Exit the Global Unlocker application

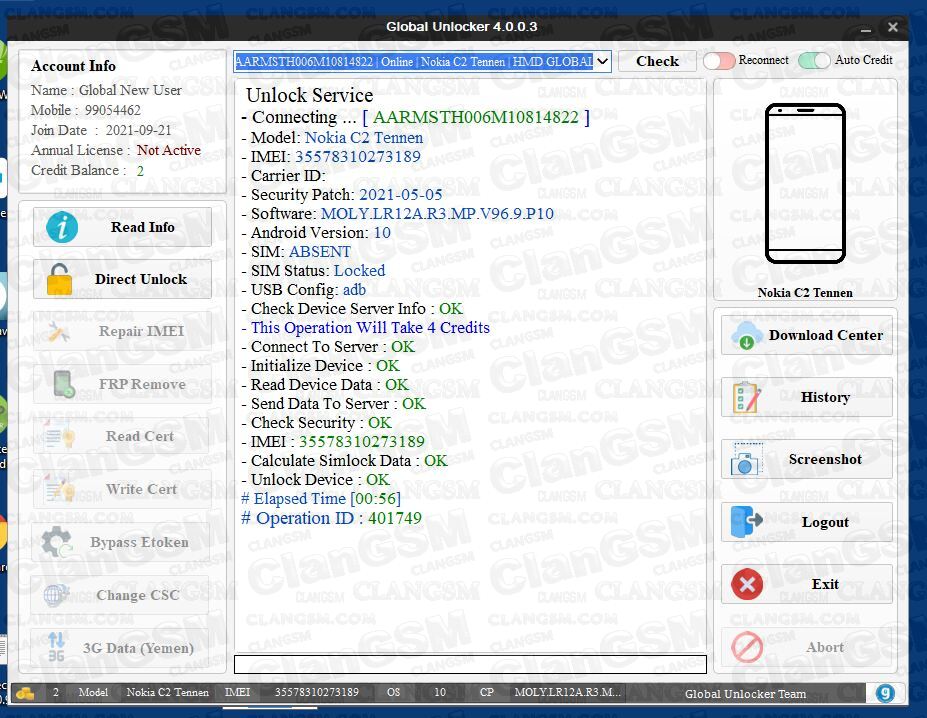[806, 584]
